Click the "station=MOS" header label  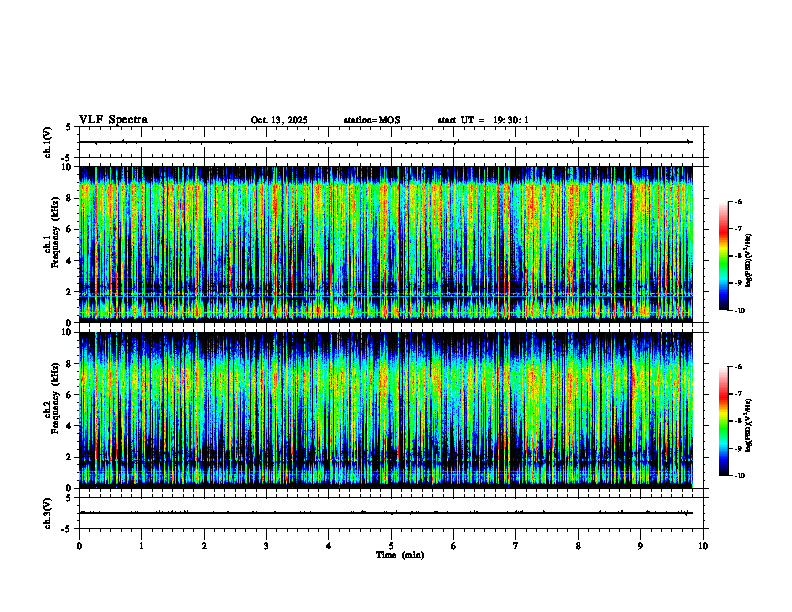pos(372,120)
